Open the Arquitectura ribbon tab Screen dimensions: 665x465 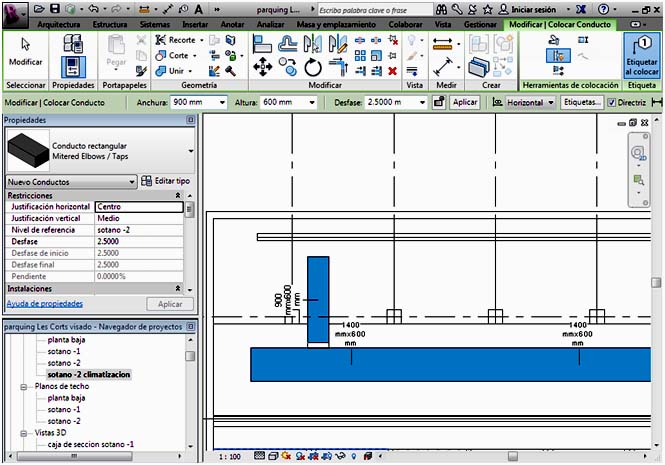tap(58, 22)
